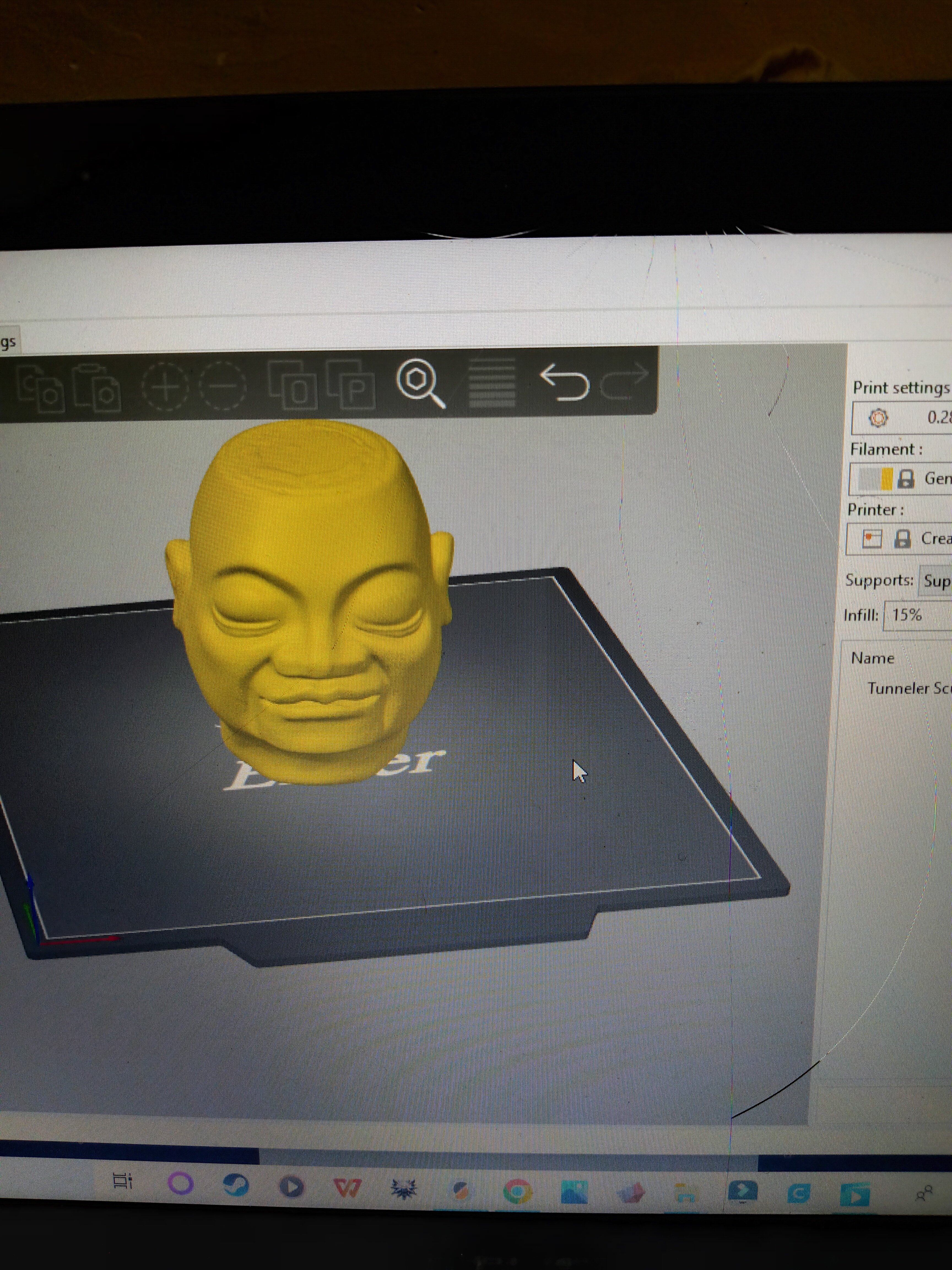Click the Remove instance minus icon
952x1270 pixels.
223,385
